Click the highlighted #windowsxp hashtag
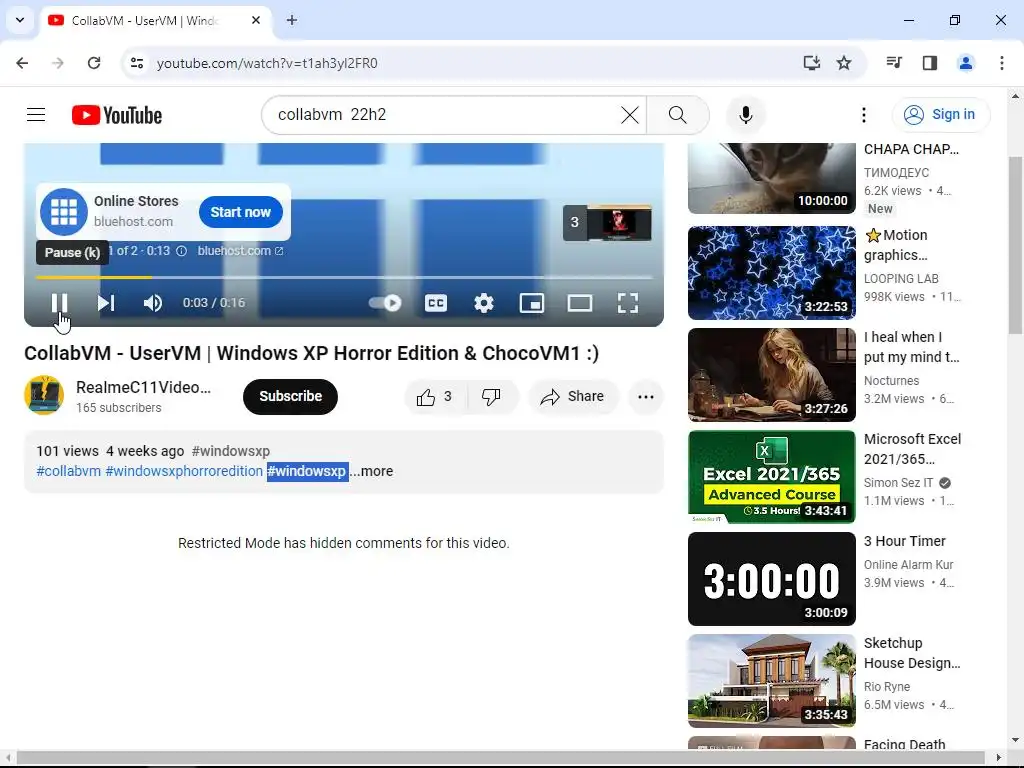The image size is (1024, 768). pos(306,471)
